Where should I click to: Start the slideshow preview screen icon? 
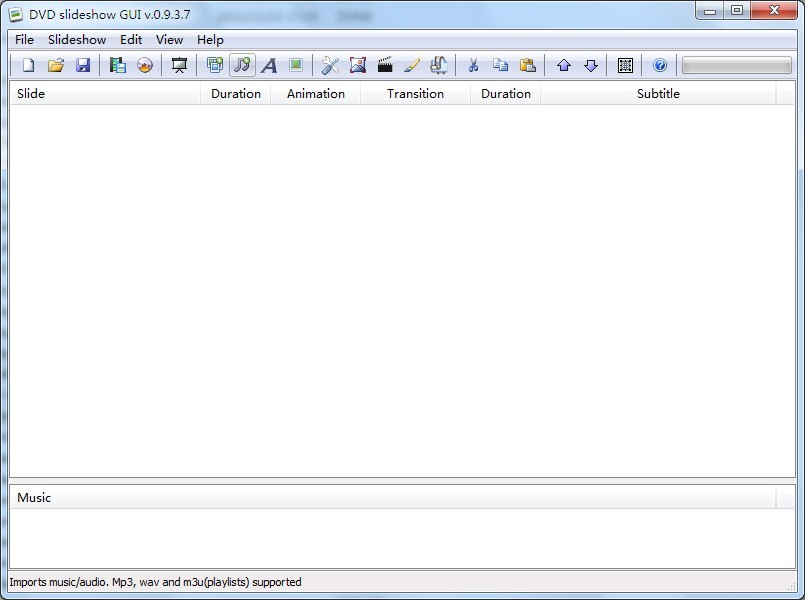[x=179, y=65]
